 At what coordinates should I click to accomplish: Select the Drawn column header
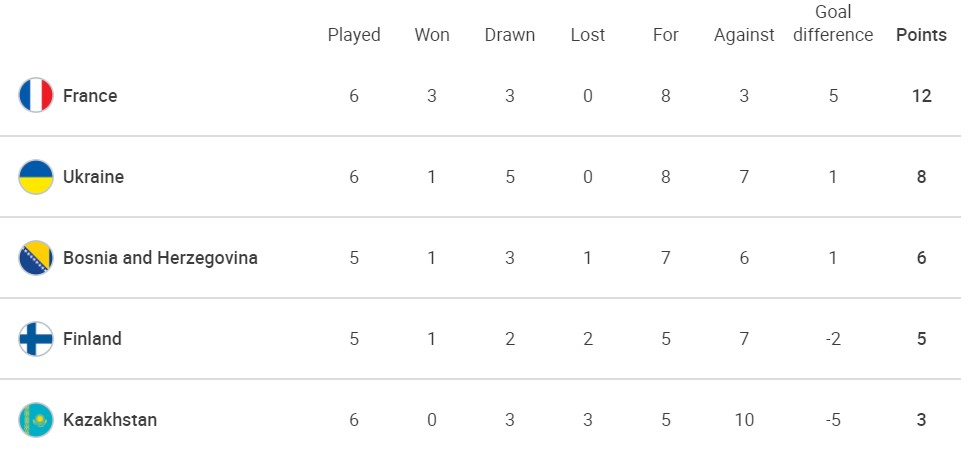510,35
